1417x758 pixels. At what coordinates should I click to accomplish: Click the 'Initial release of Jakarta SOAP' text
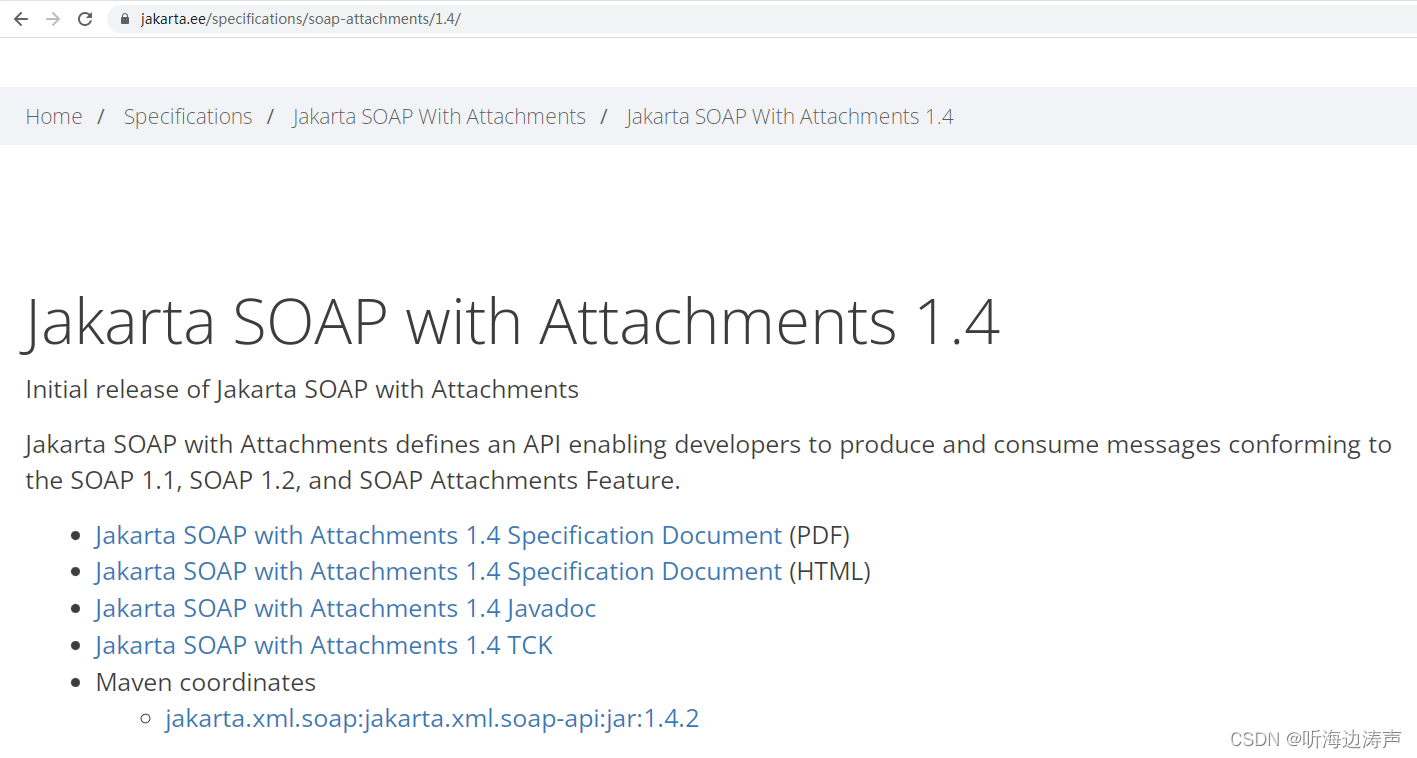pyautogui.click(x=302, y=389)
